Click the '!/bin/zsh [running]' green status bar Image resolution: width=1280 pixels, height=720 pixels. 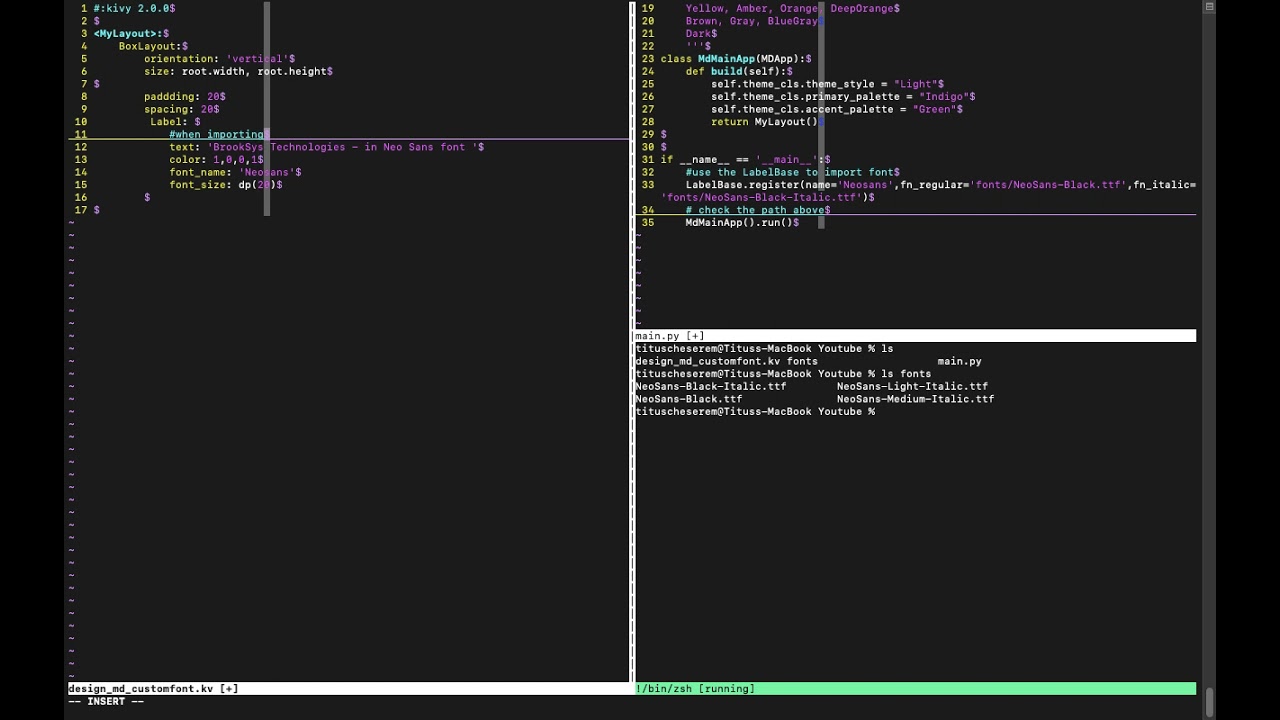(915, 688)
